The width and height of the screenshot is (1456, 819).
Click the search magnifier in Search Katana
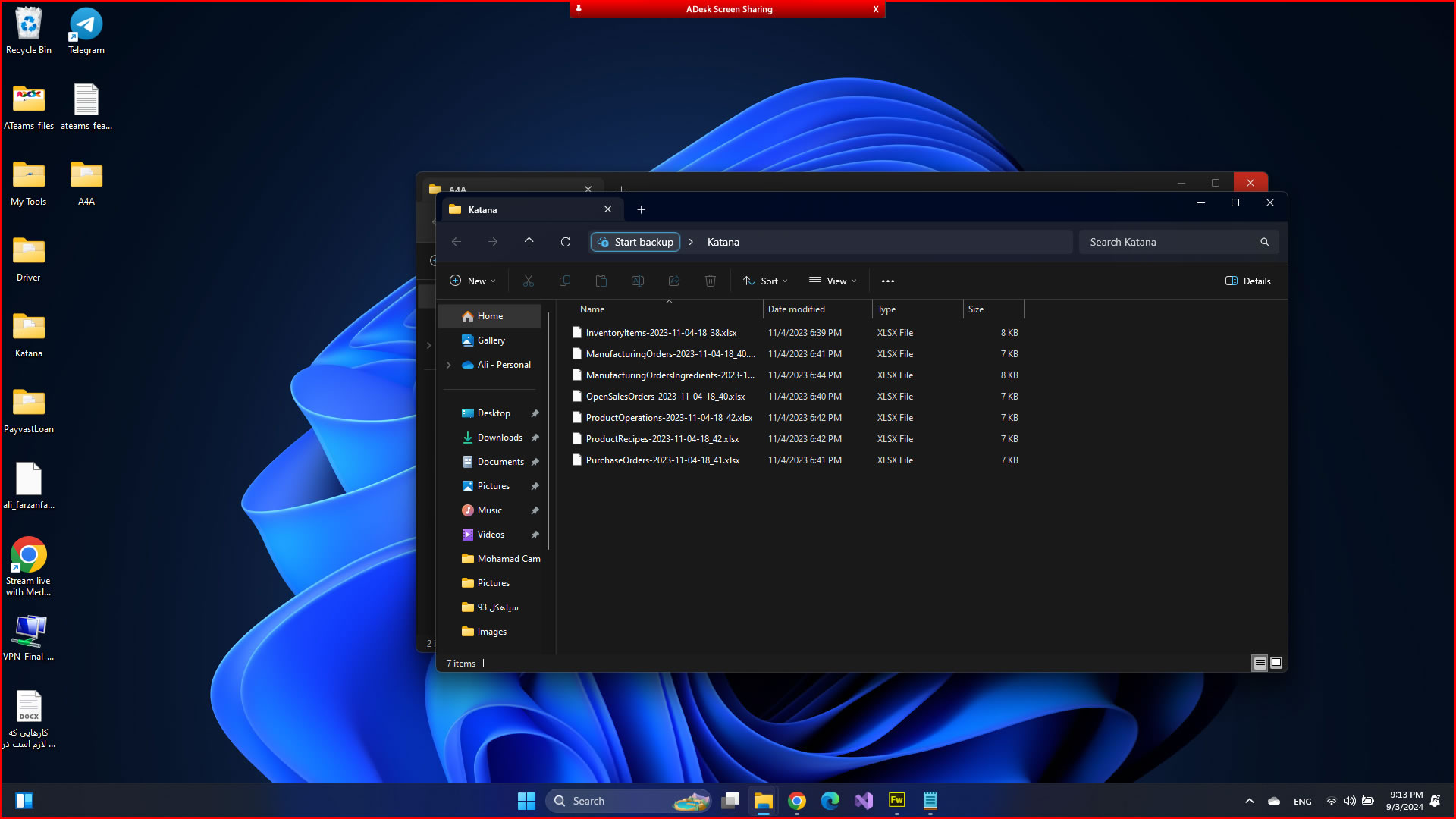(1264, 242)
